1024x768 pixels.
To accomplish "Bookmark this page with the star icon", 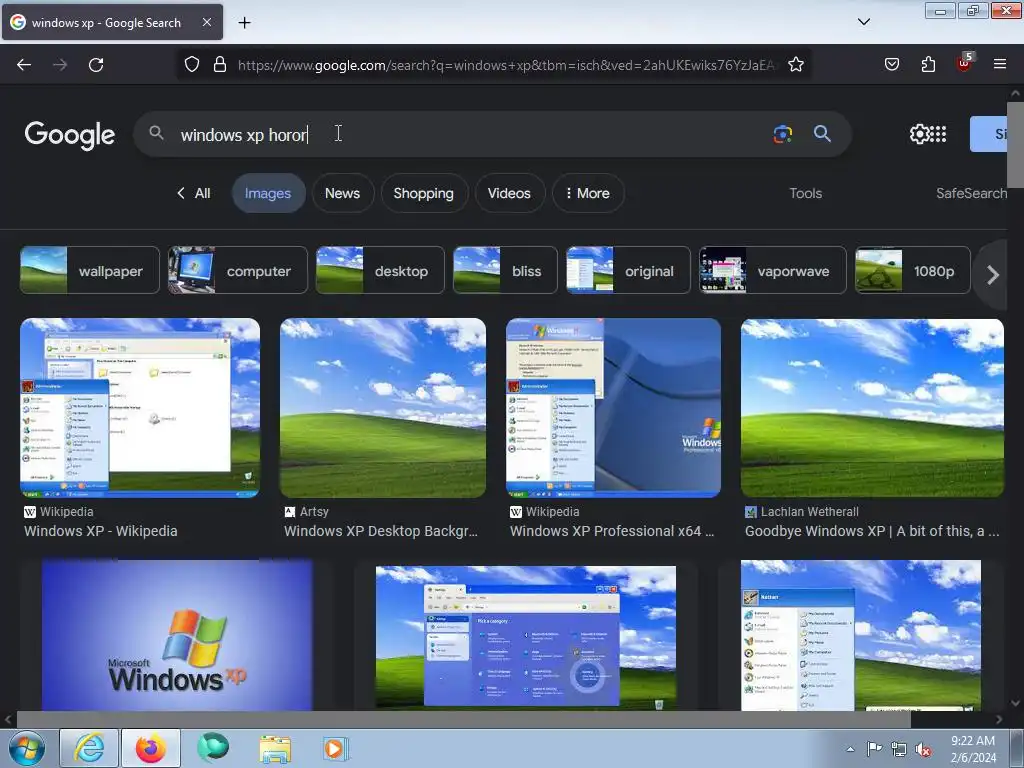I will point(795,65).
